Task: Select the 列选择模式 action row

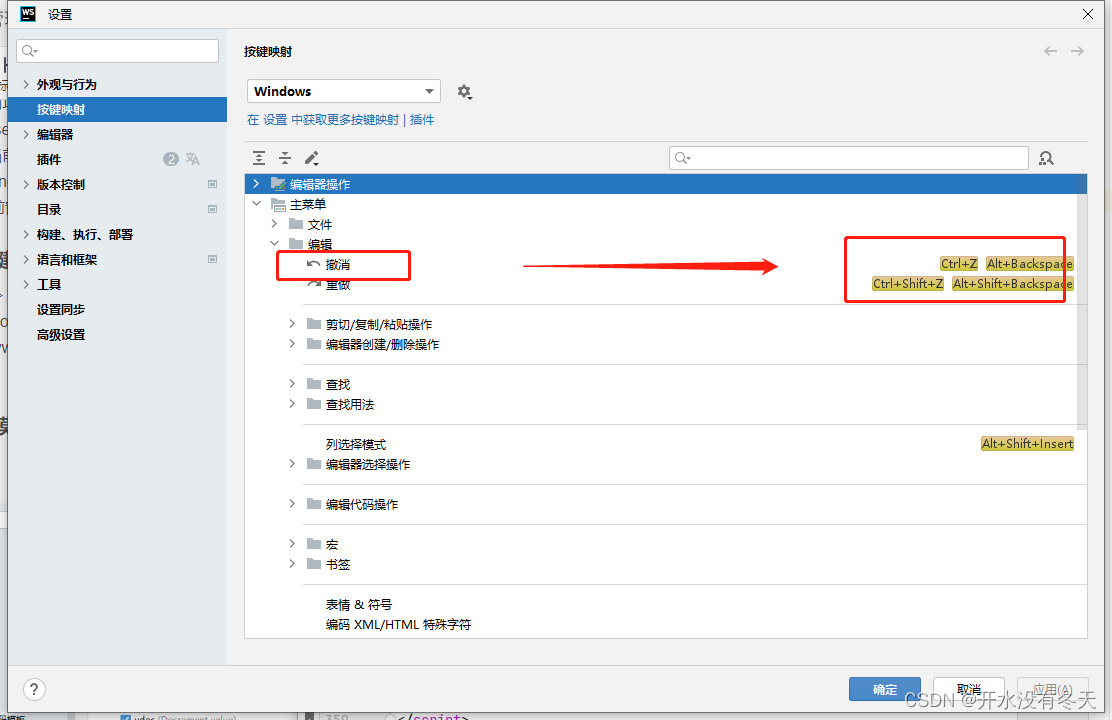Action: [x=666, y=444]
